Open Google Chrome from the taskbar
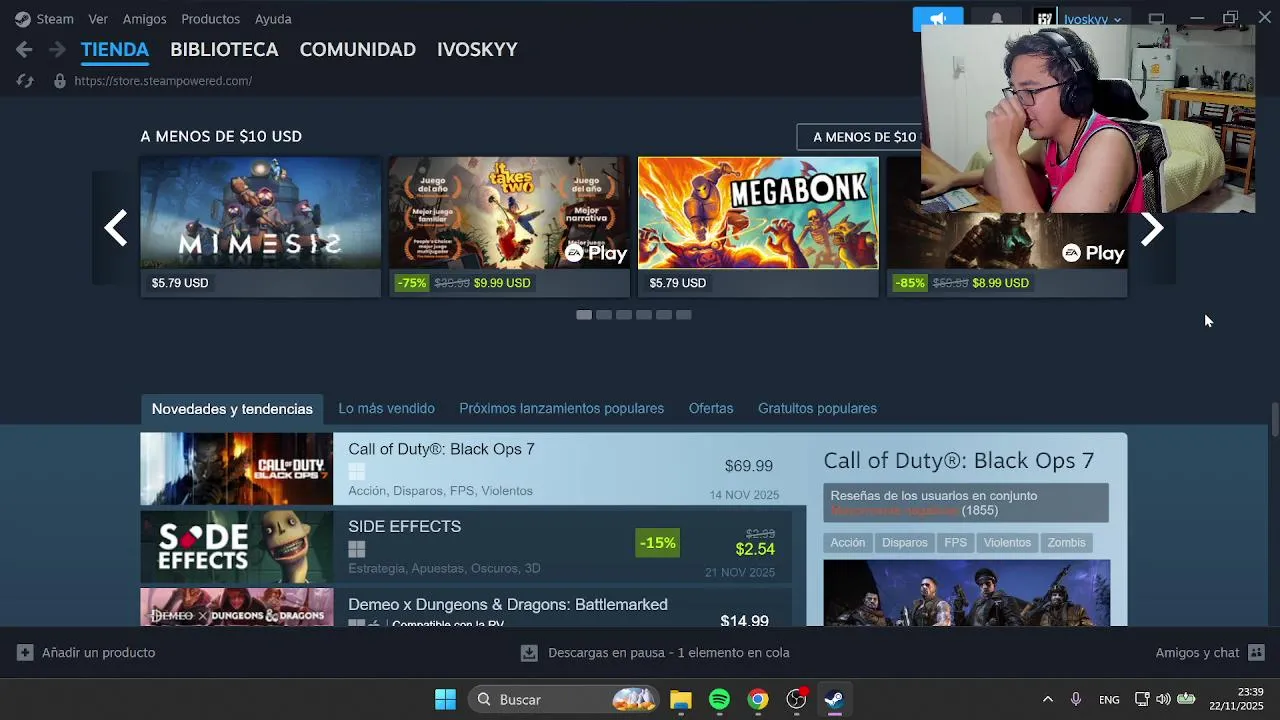 click(x=758, y=699)
